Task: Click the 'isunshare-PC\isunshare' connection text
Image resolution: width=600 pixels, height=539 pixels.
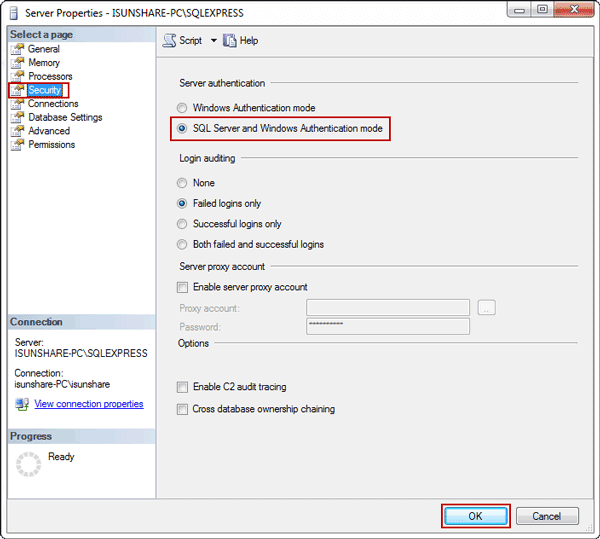Action: 62,384
